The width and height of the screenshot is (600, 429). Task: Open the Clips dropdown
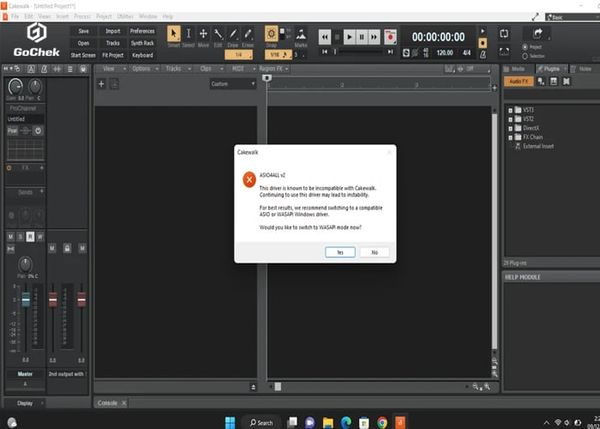(211, 69)
